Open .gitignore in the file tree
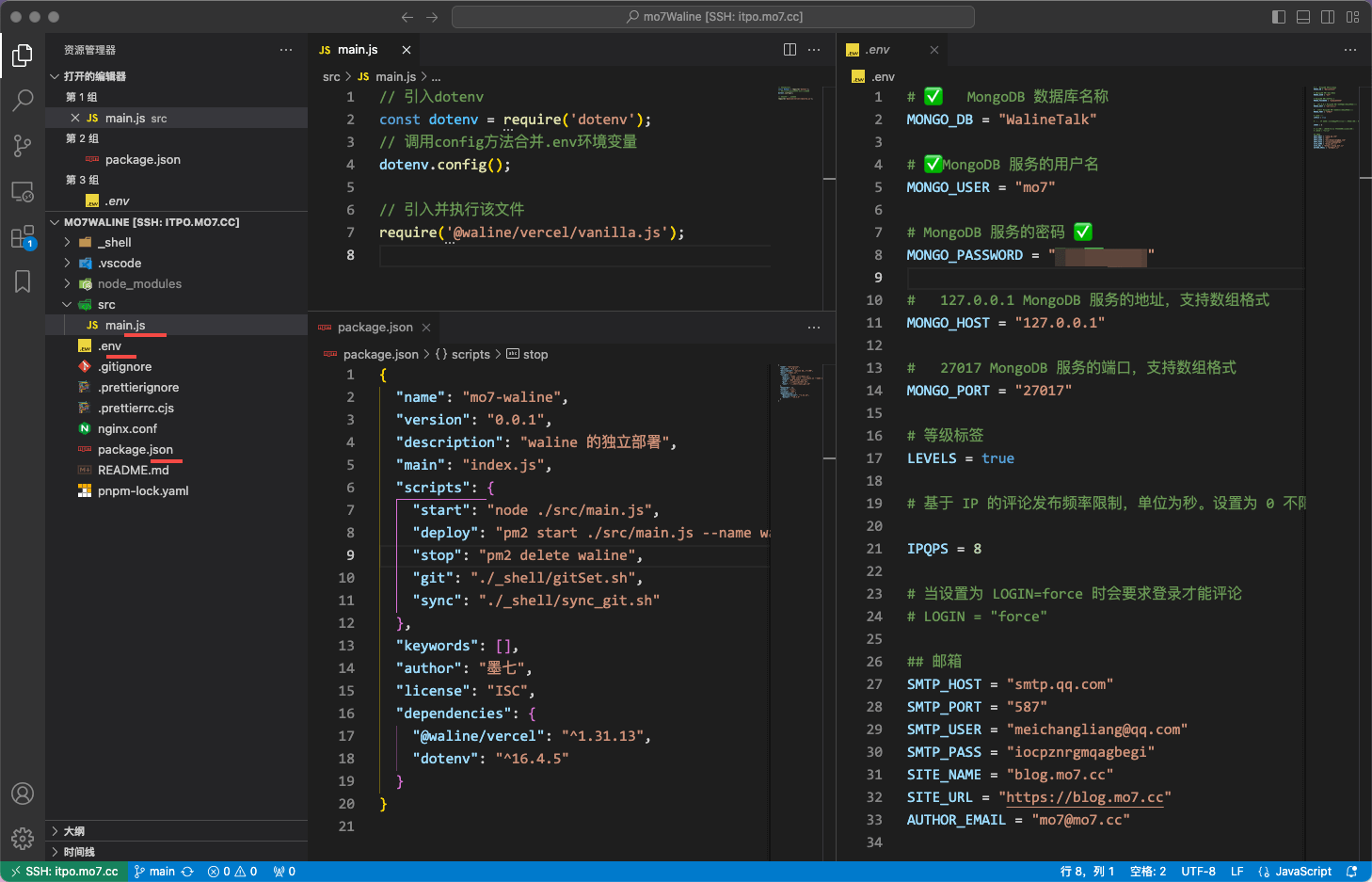The width and height of the screenshot is (1372, 882). pyautogui.click(x=176, y=367)
